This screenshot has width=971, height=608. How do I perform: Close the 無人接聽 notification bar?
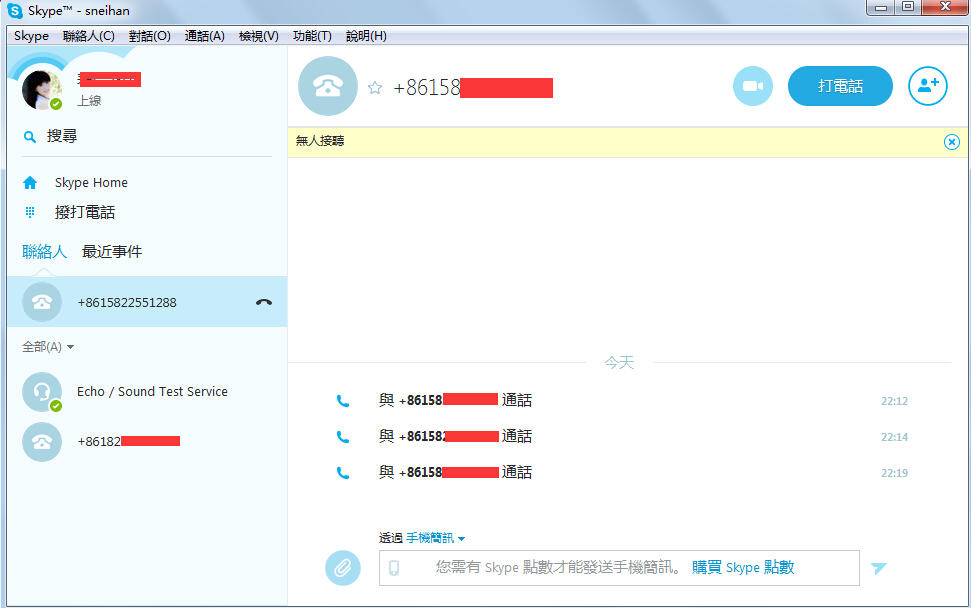[x=952, y=142]
